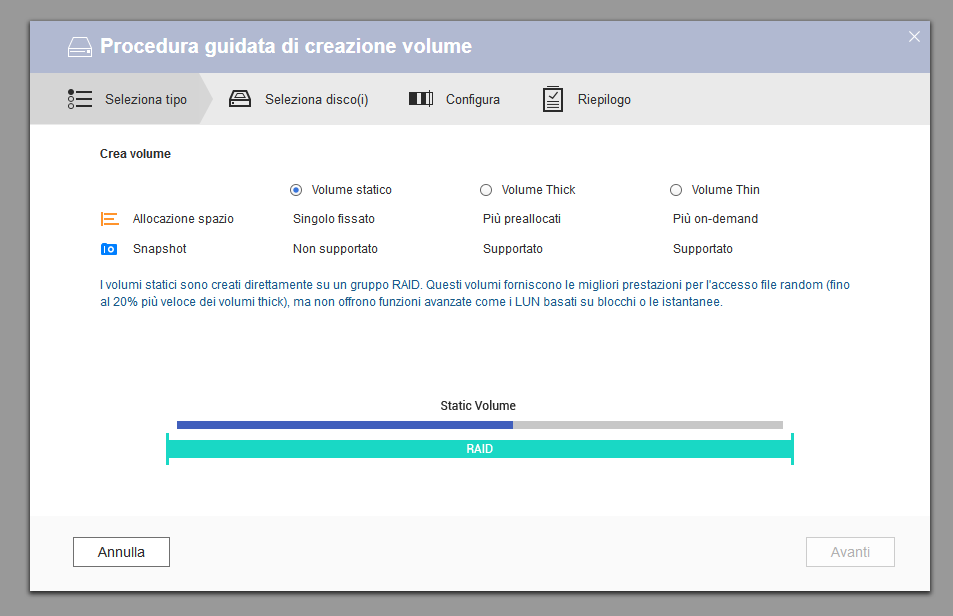Switch to the Seleziona disco(i) step
Viewport: 953px width, 616px height.
316,100
